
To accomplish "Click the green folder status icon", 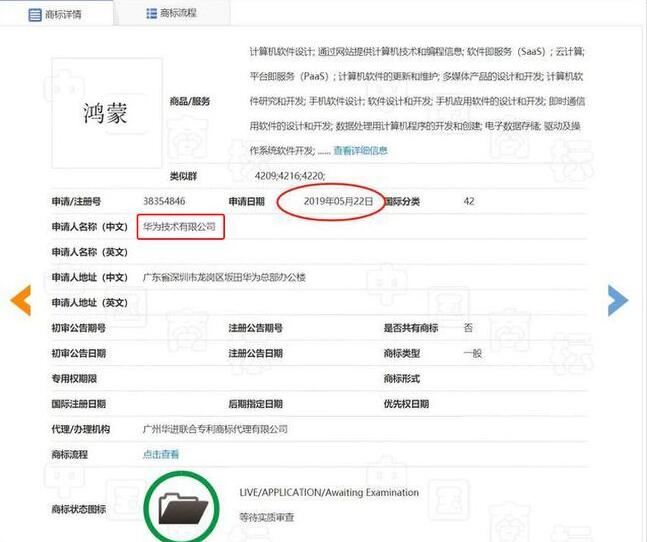I will 182,508.
